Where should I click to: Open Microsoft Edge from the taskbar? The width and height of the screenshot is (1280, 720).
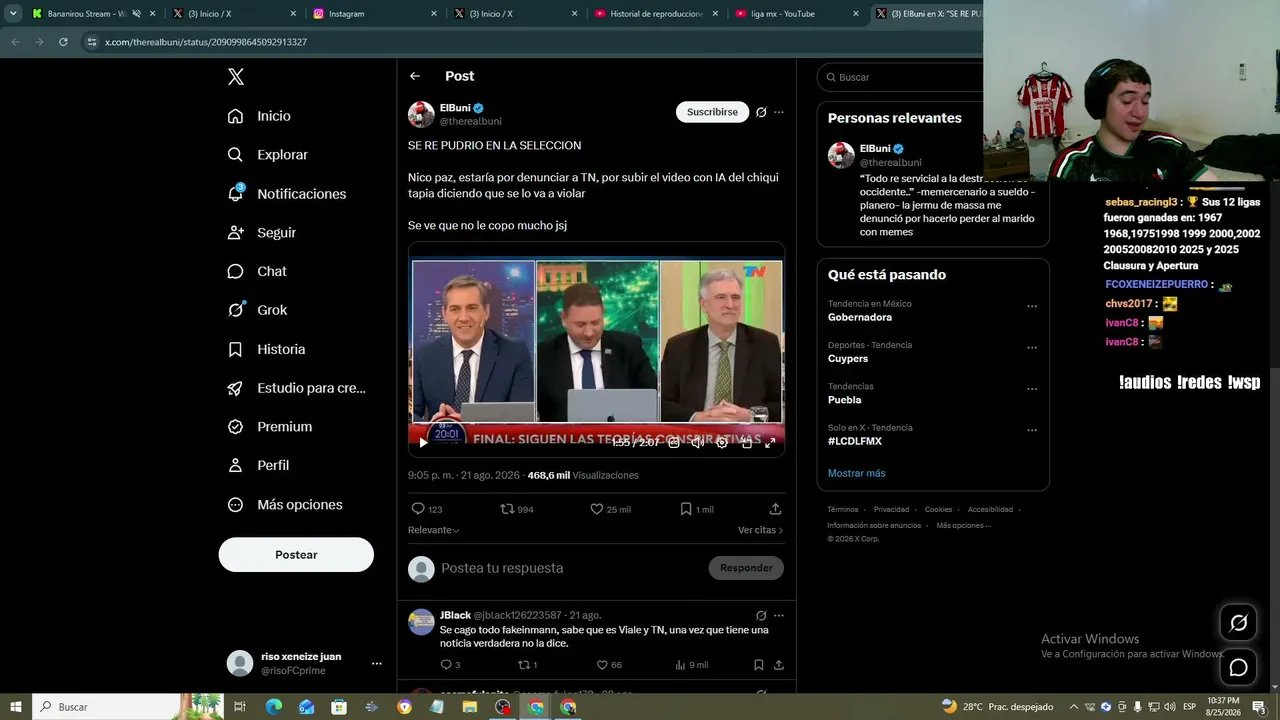click(273, 707)
